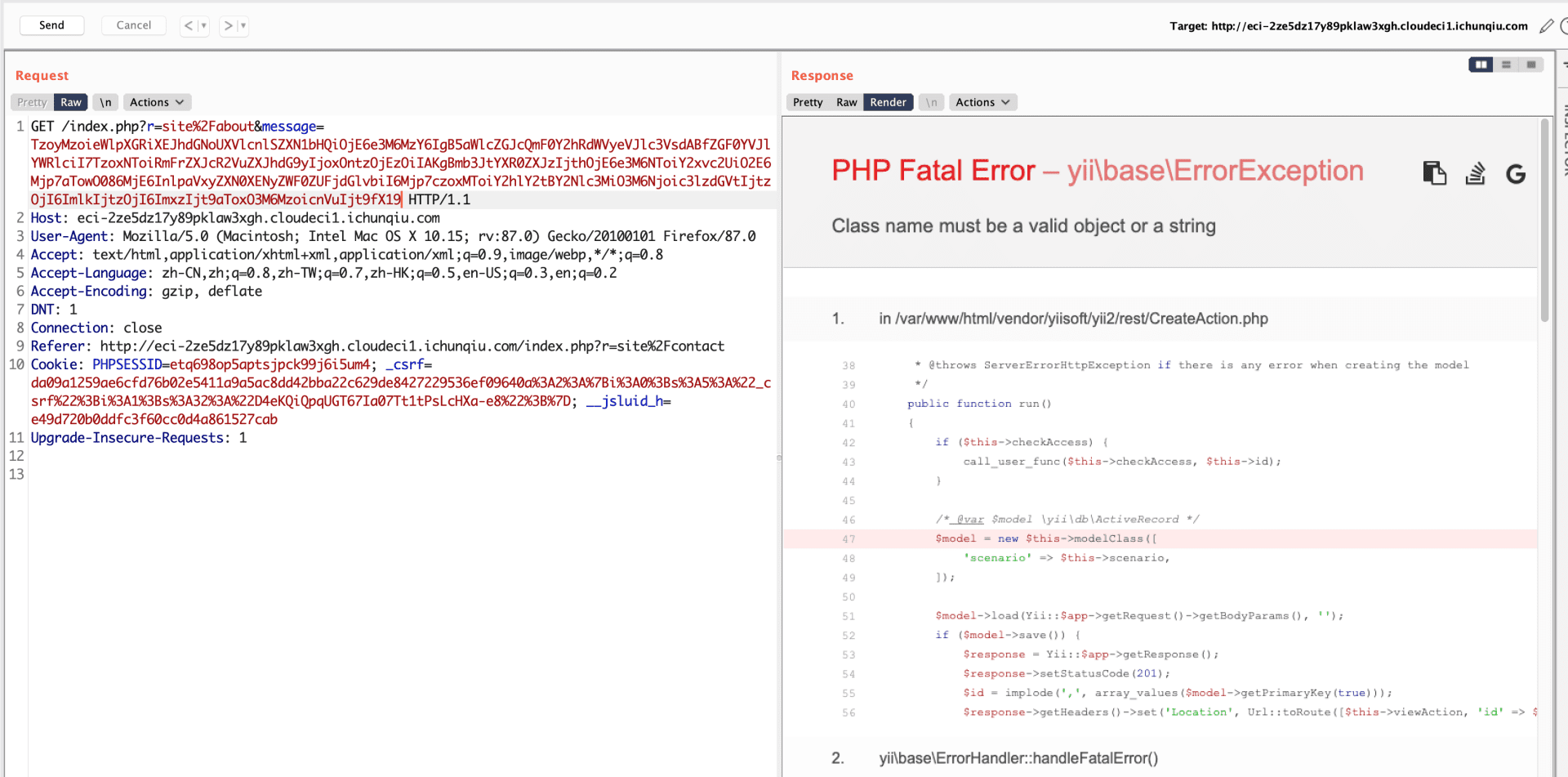Open back history dropdown arrow
Screen dimensions: 1568x777
click(204, 25)
